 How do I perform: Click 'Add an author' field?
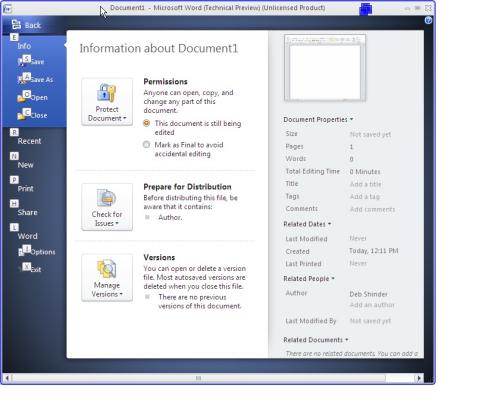[372, 305]
